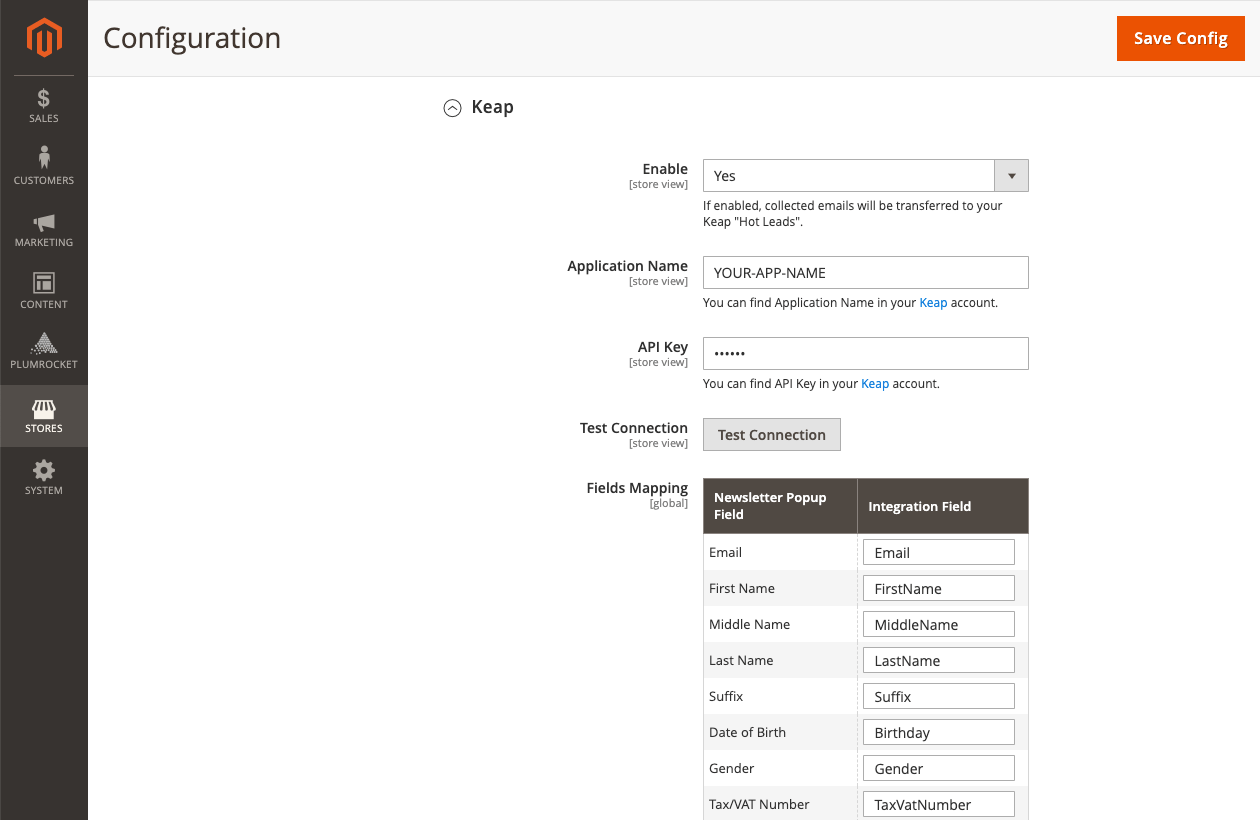Open the System settings icon
This screenshot has height=820, width=1260.
pos(43,475)
